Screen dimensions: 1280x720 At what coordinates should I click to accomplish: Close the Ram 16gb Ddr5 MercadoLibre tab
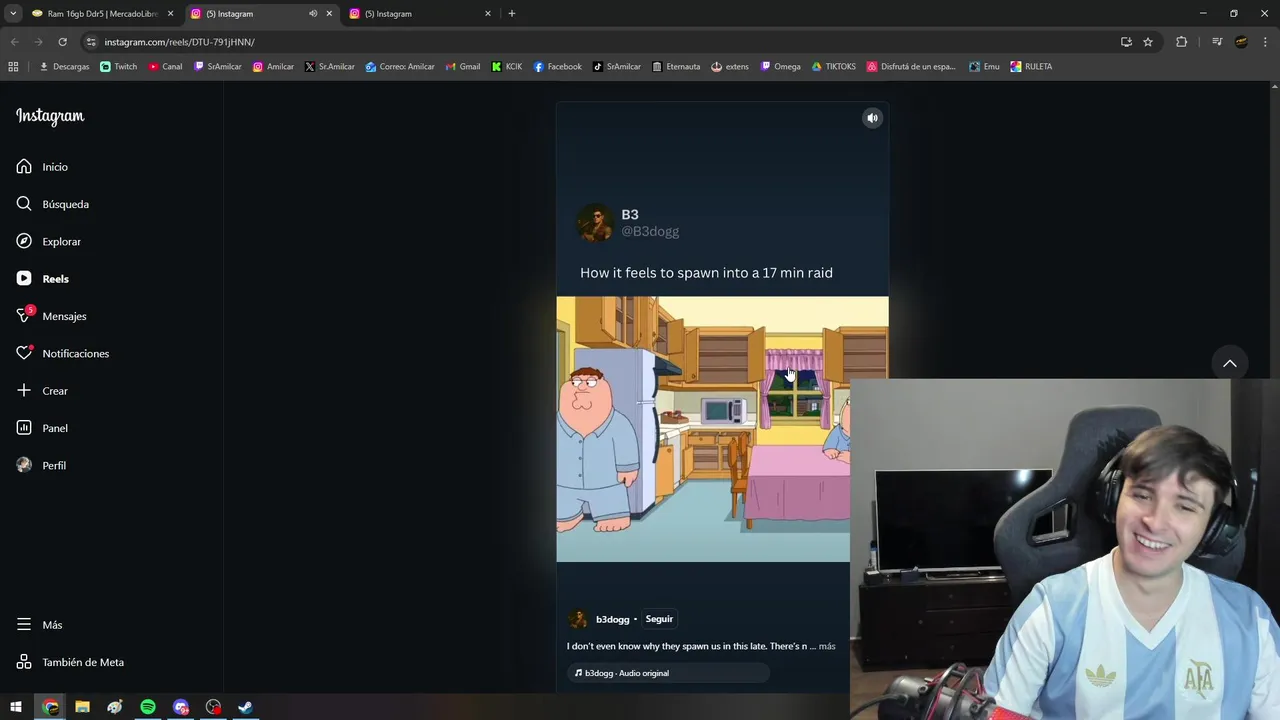click(x=170, y=14)
